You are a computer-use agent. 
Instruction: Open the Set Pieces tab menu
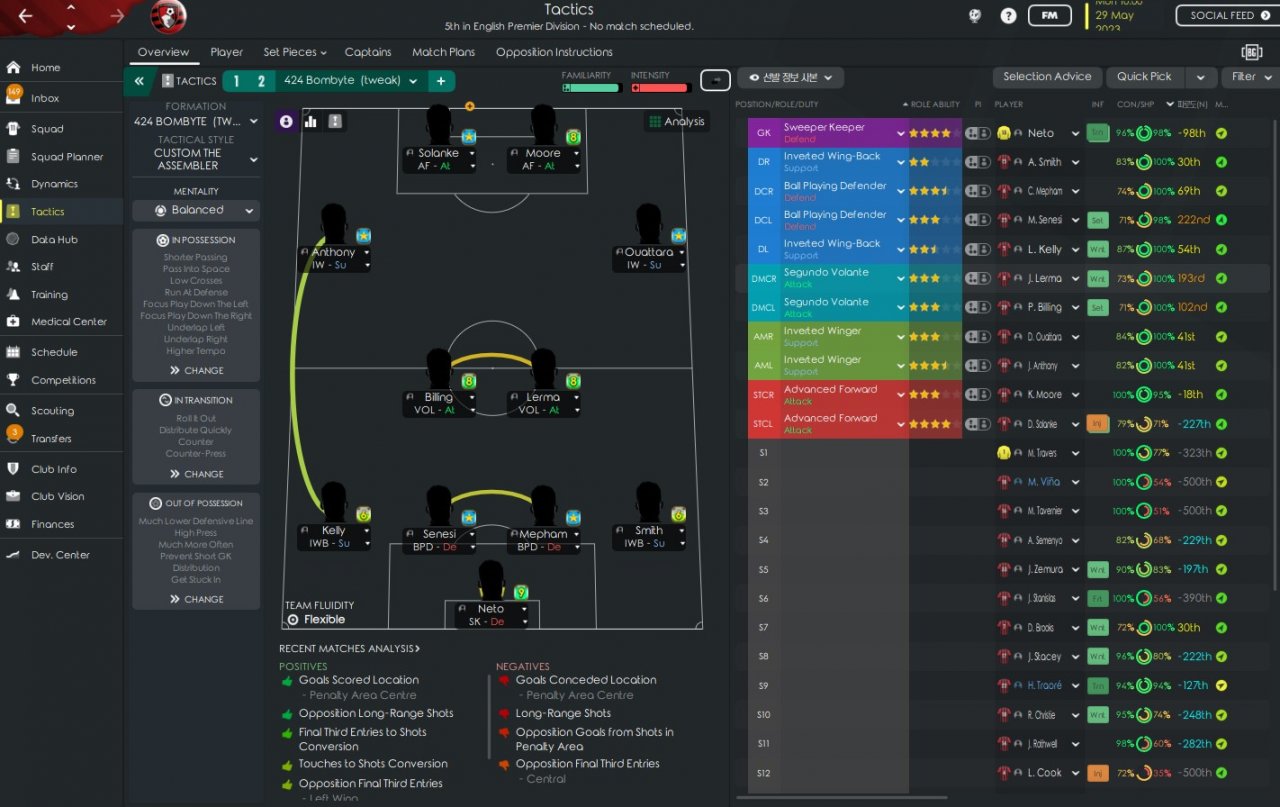coord(295,52)
